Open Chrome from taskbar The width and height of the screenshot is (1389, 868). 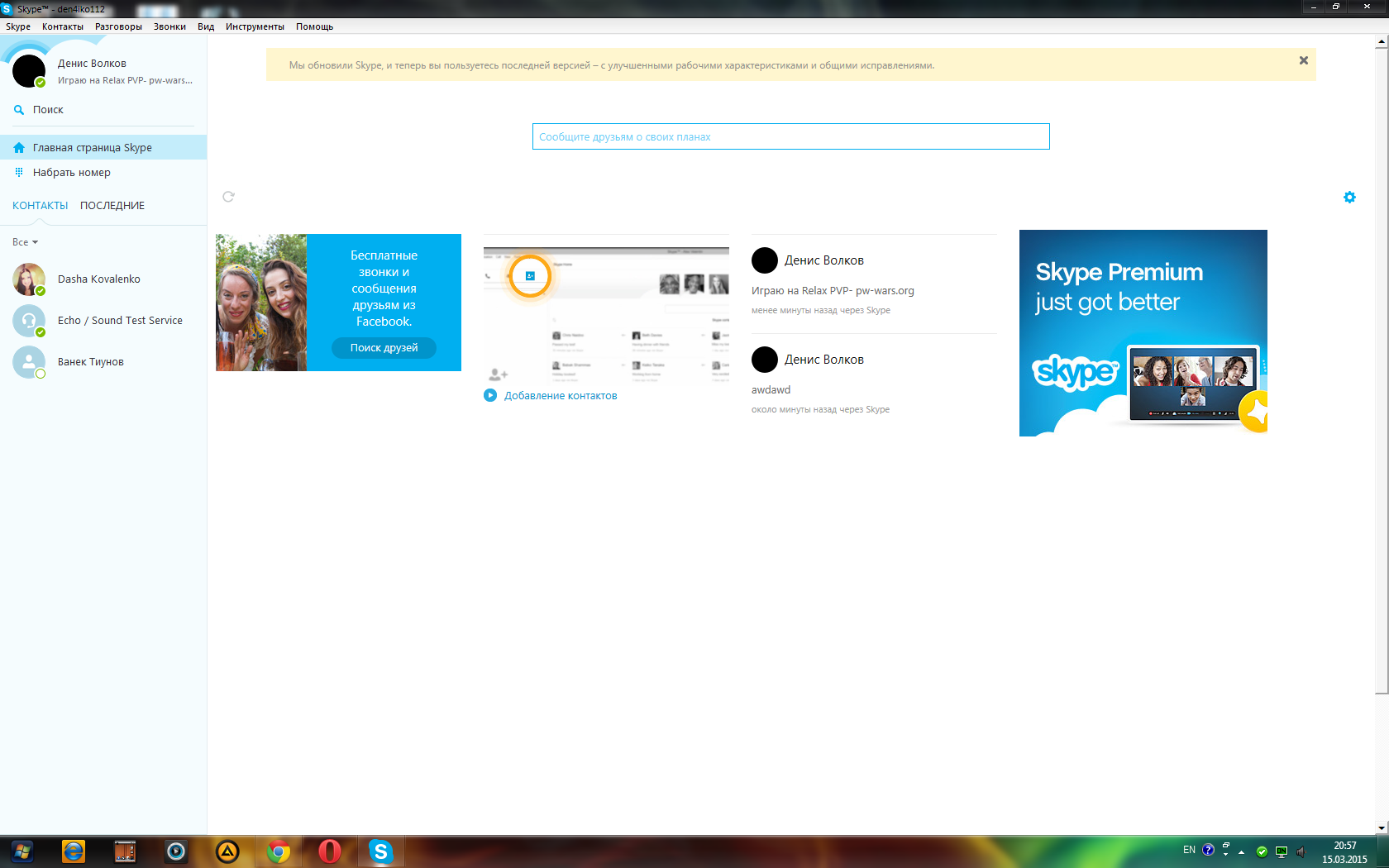point(279,851)
